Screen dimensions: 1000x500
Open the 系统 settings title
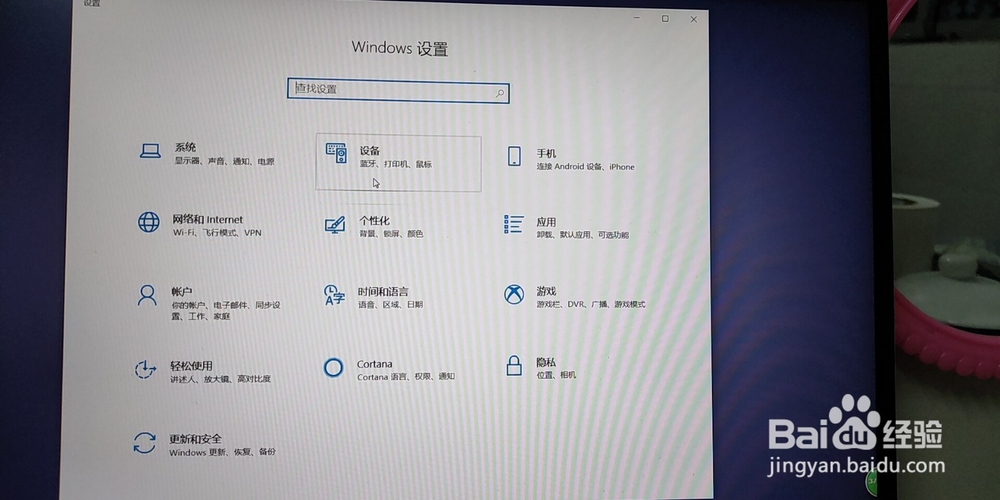185,147
